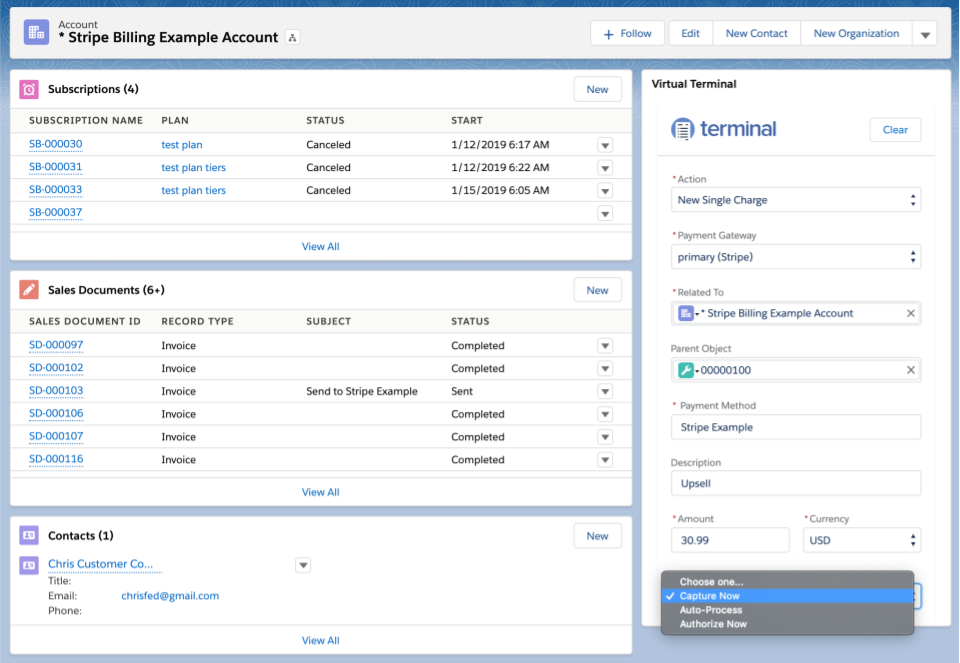Click the Sales Documents pencil icon
The width and height of the screenshot is (960, 663).
coord(29,290)
